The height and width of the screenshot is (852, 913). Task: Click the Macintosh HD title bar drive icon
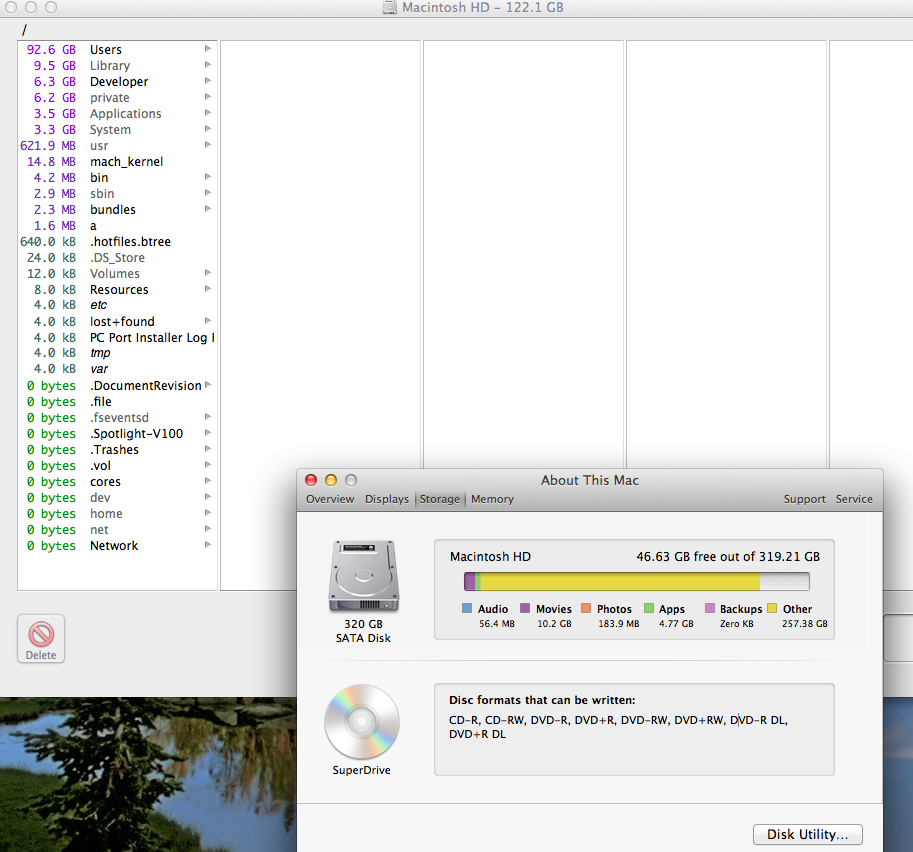[x=390, y=7]
